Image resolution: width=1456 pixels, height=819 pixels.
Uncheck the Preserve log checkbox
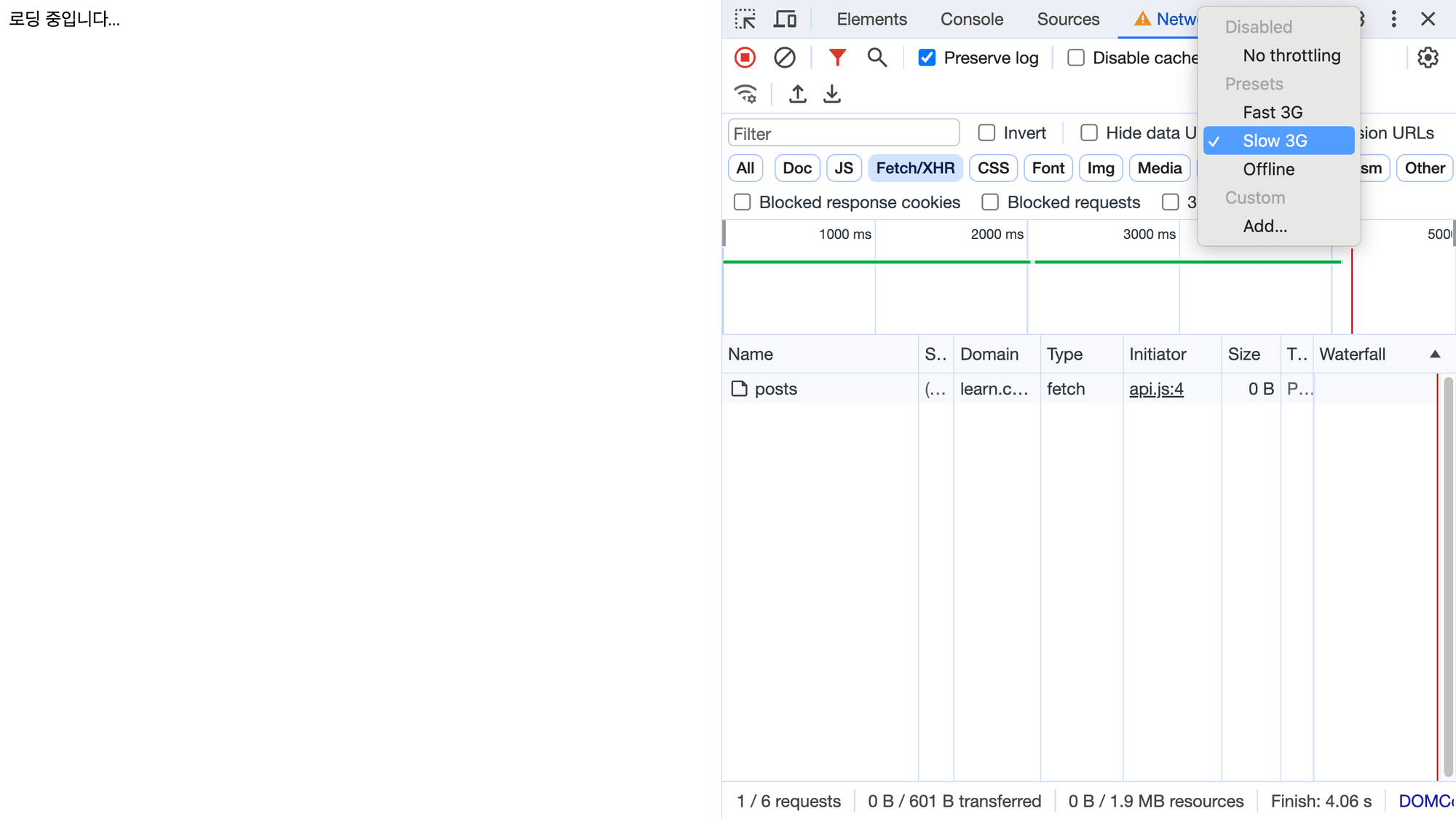coord(927,58)
